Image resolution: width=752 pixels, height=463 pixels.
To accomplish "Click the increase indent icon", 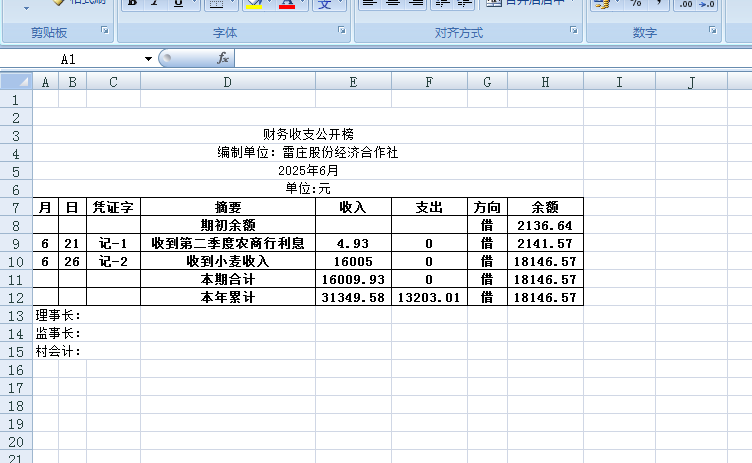I will pyautogui.click(x=463, y=3).
